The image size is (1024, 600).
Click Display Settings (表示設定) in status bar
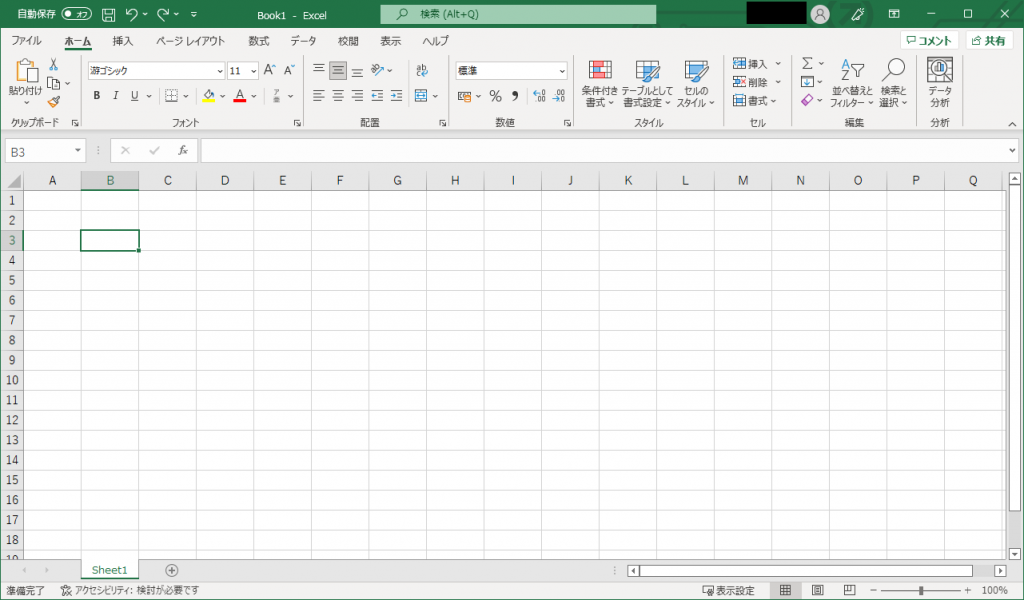[728, 590]
